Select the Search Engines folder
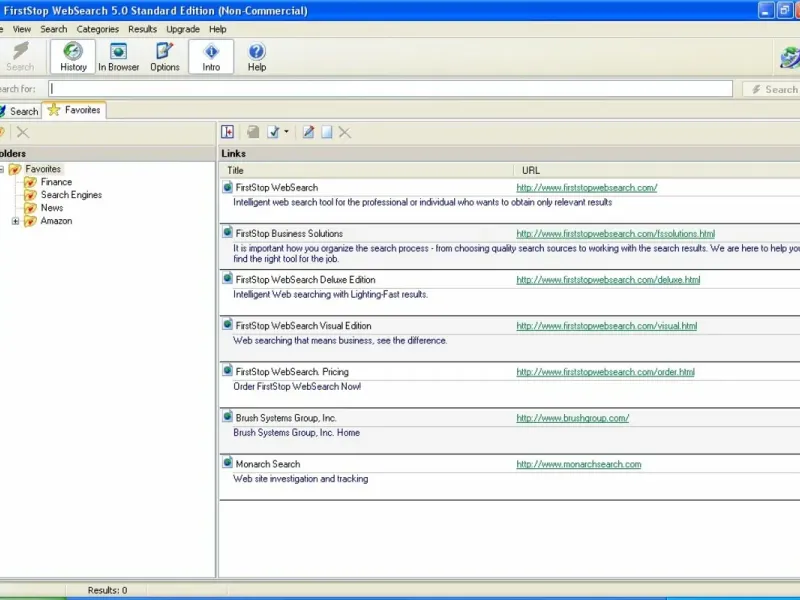Image resolution: width=800 pixels, height=600 pixels. pos(71,195)
